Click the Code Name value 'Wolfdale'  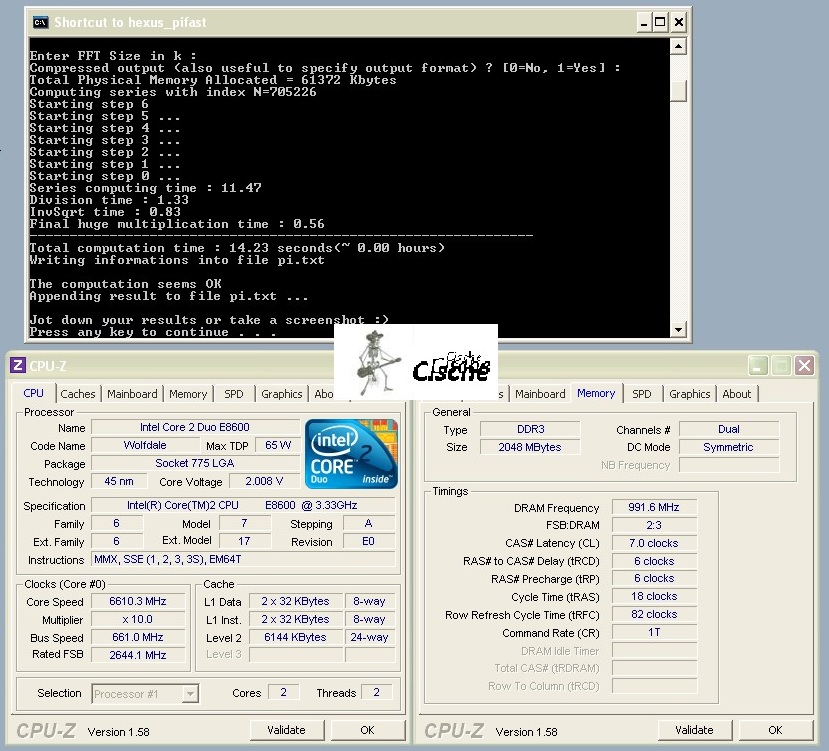pyautogui.click(x=145, y=445)
